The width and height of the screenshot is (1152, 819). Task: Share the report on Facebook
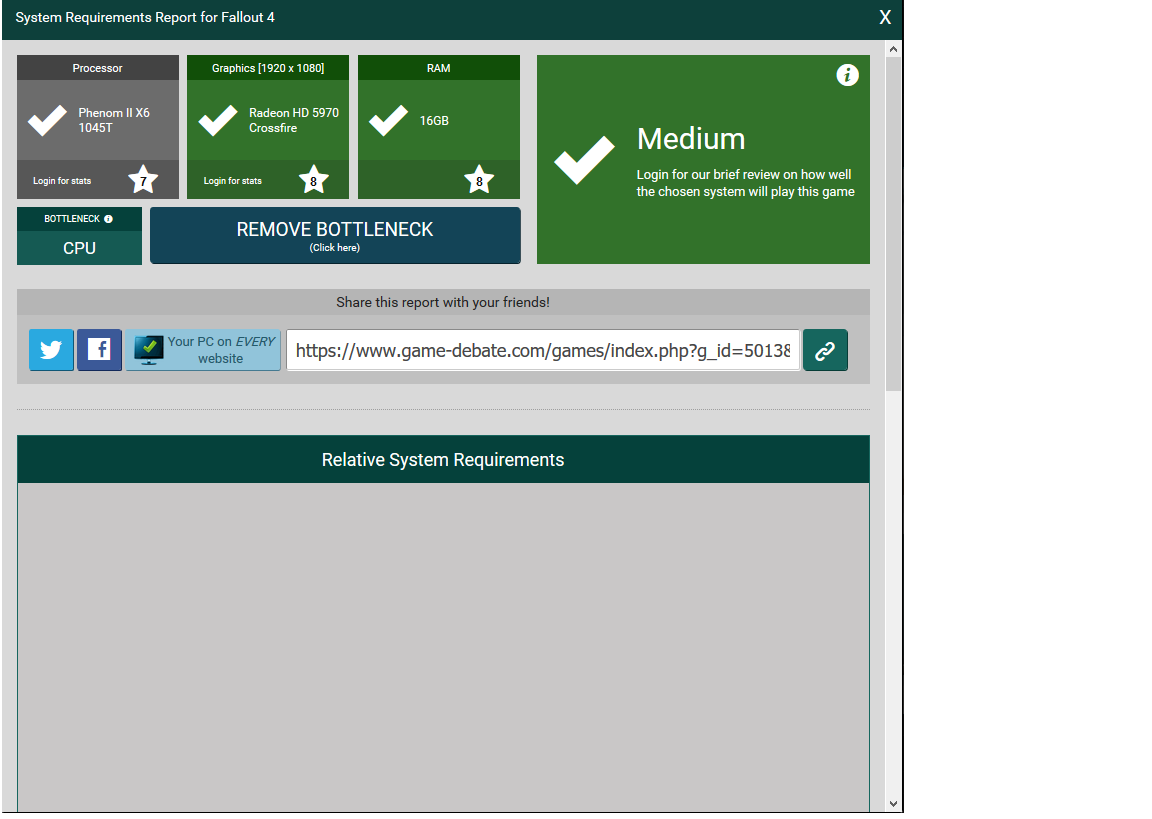tap(99, 350)
